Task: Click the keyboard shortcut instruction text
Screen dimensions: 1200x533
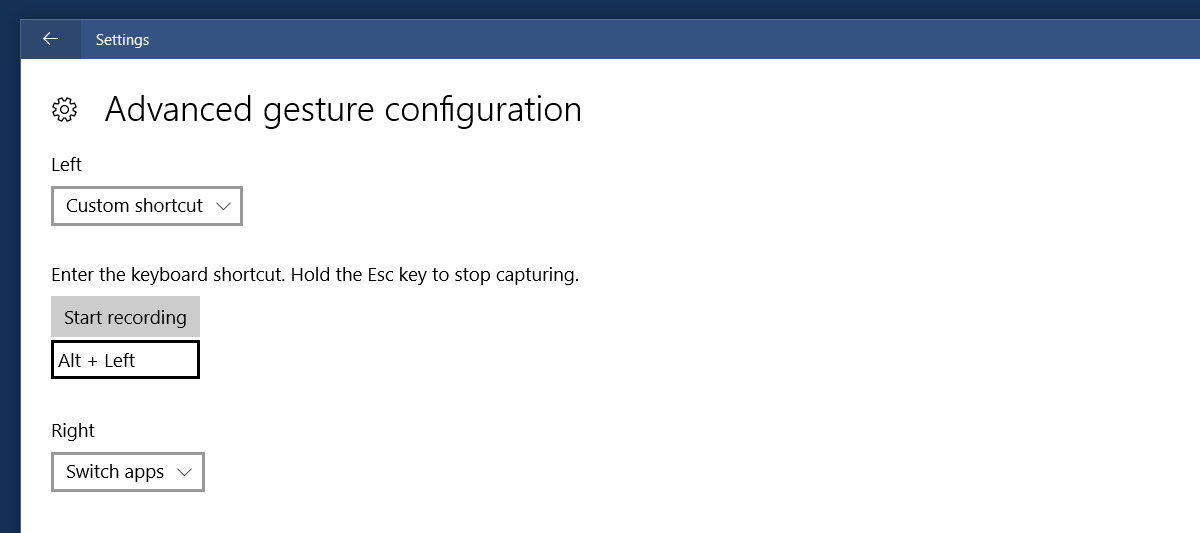Action: tap(315, 274)
